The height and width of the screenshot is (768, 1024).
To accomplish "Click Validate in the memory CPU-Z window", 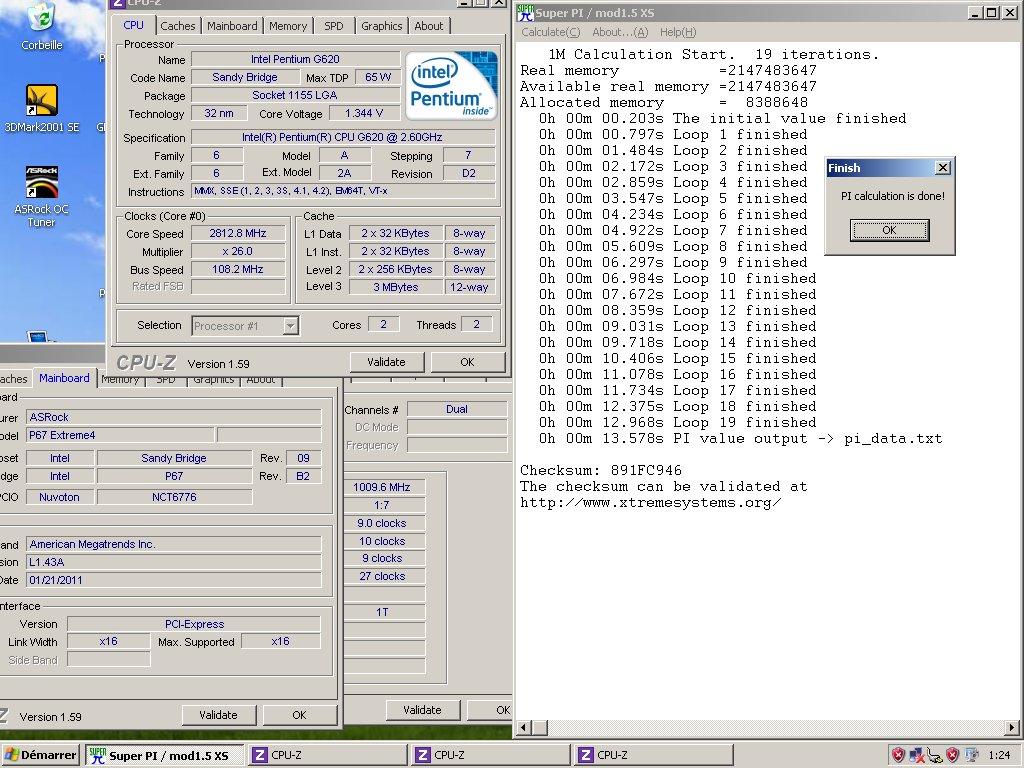I will 422,710.
